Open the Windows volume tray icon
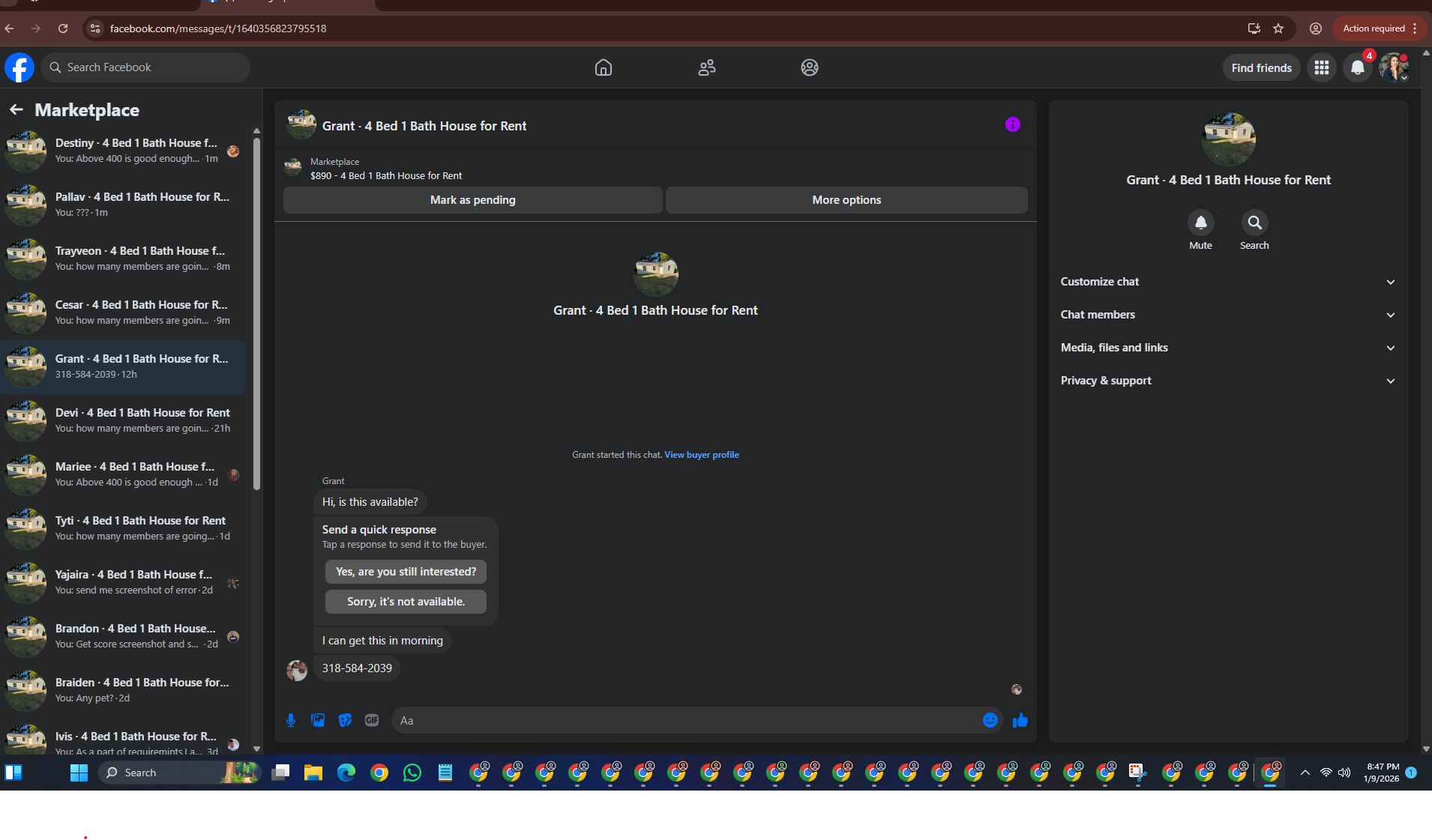Image resolution: width=1432 pixels, height=840 pixels. tap(1344, 773)
